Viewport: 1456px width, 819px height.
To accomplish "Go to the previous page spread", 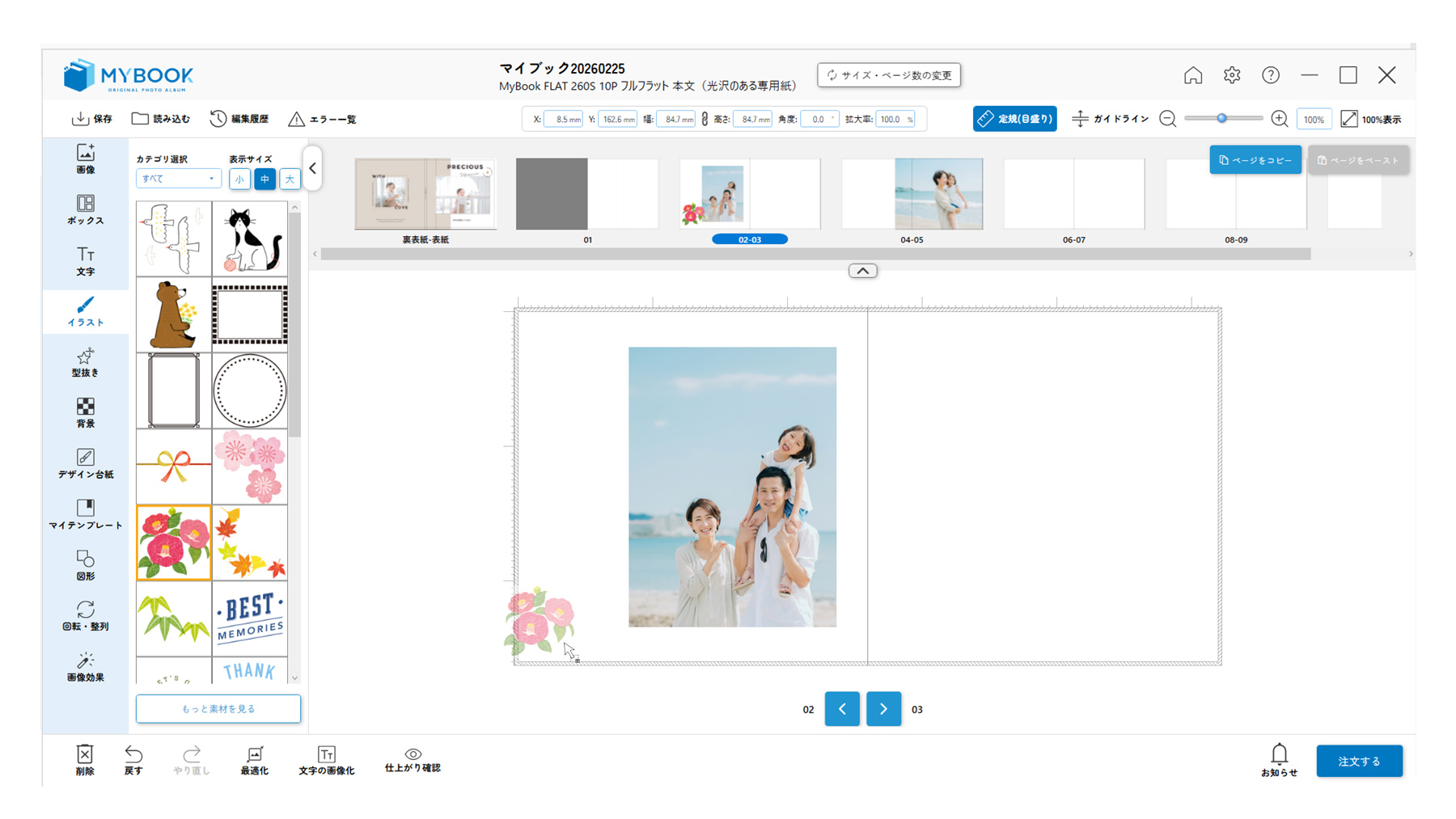I will click(x=842, y=709).
